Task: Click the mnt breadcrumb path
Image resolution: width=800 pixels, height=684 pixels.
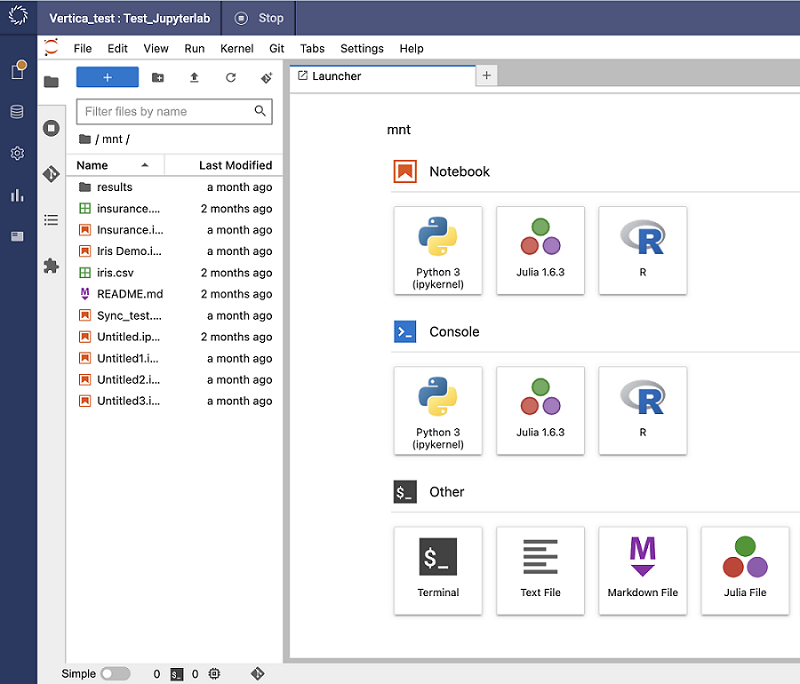Action: point(112,139)
